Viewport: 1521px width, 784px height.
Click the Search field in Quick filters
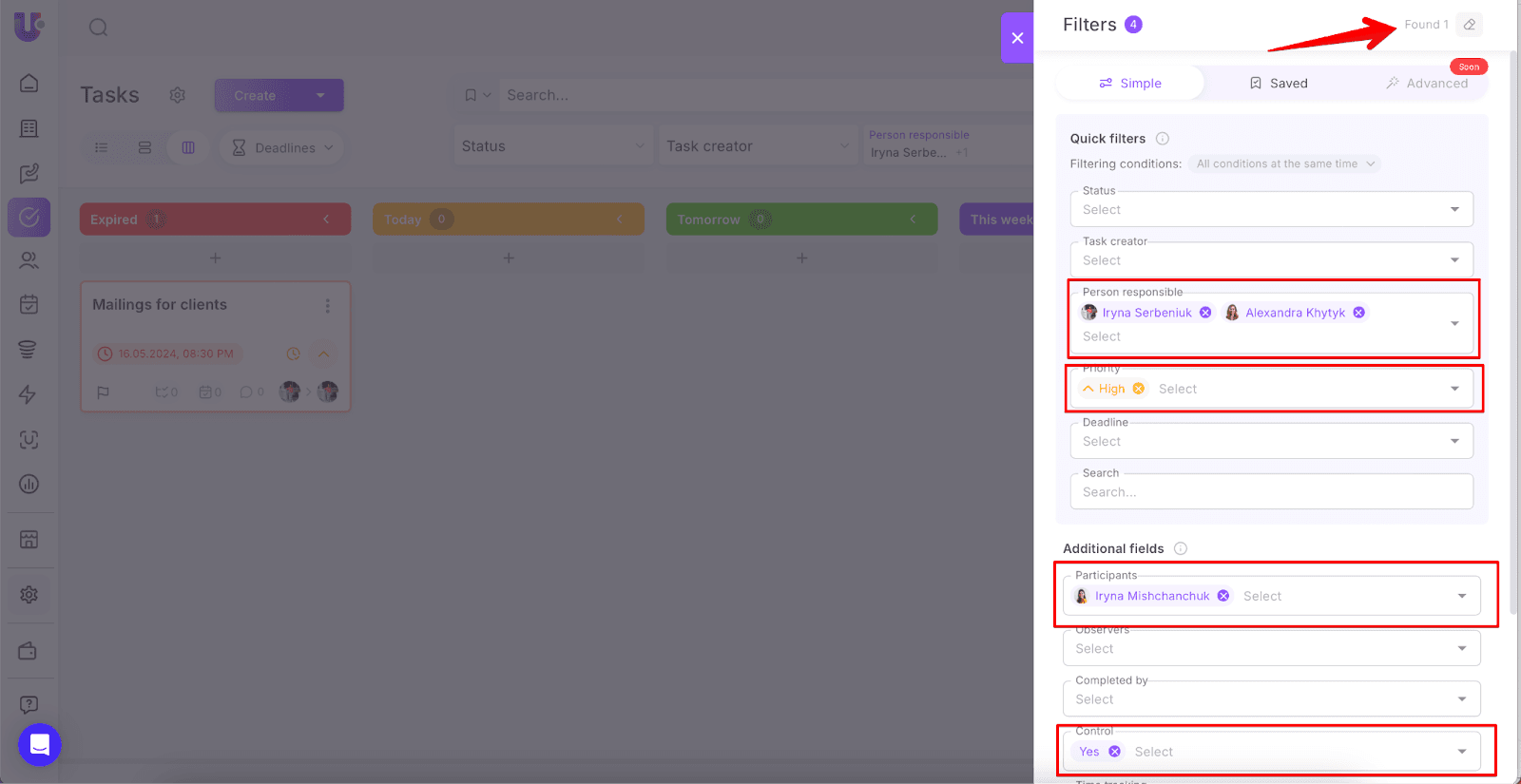[x=1271, y=492]
